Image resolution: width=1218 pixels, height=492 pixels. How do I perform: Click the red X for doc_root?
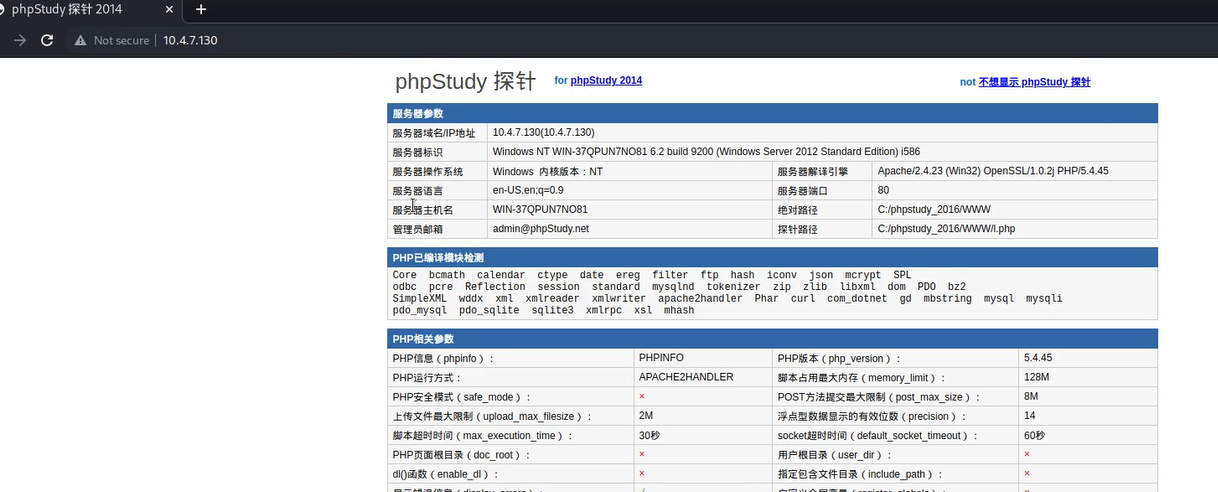pos(642,455)
